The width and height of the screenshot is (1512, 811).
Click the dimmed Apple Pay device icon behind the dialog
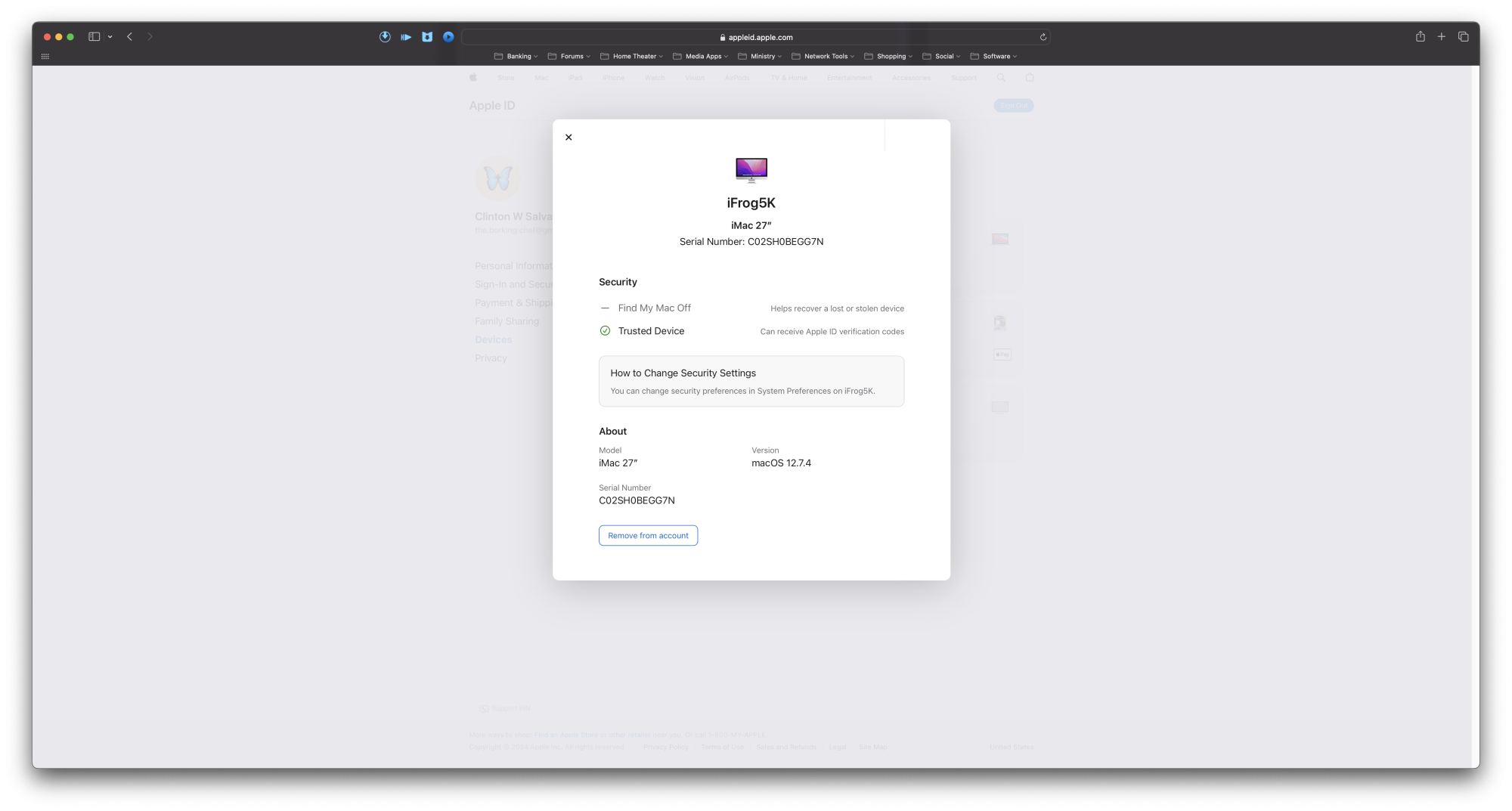coord(1002,354)
